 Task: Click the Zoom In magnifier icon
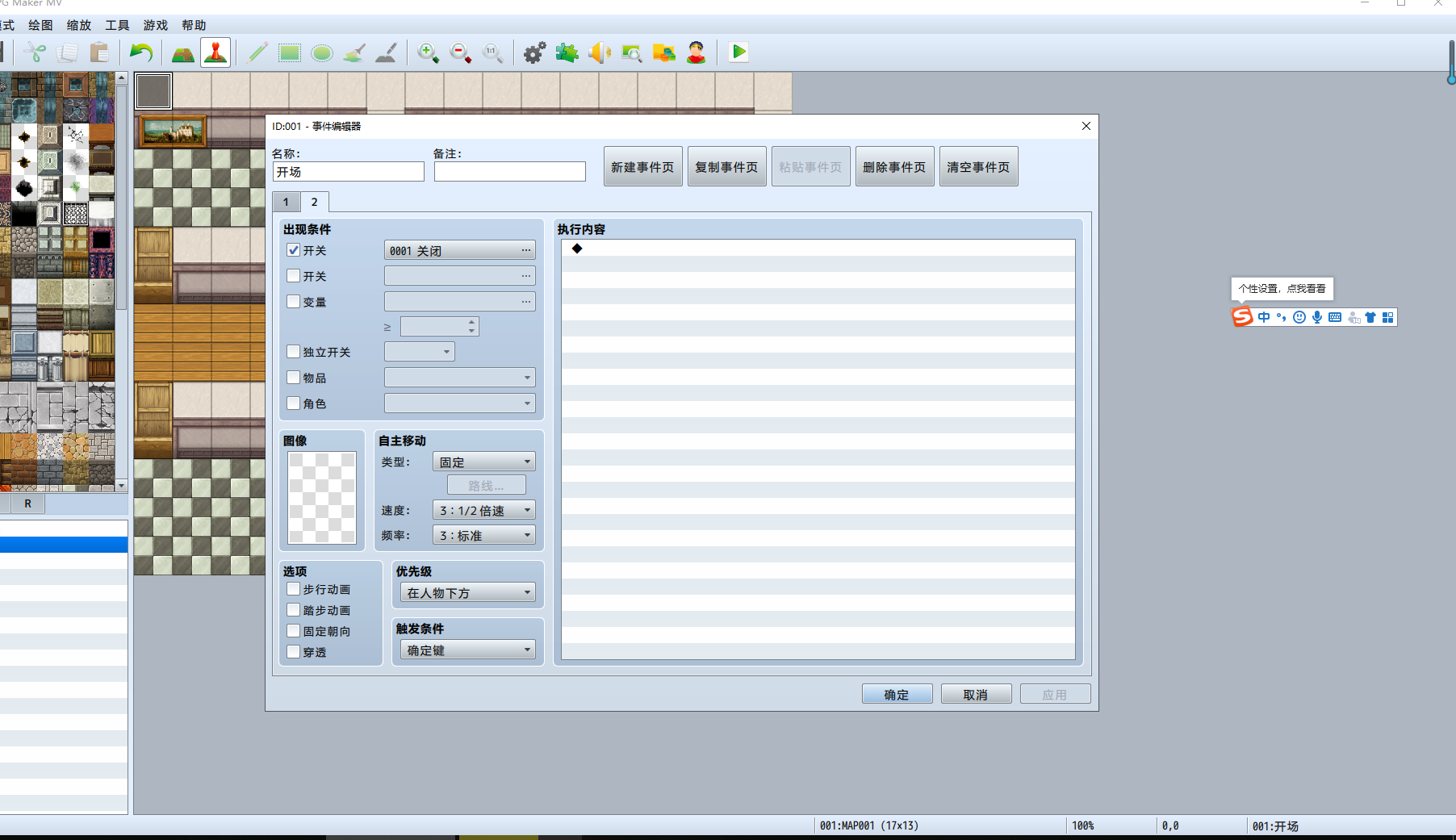tap(429, 53)
